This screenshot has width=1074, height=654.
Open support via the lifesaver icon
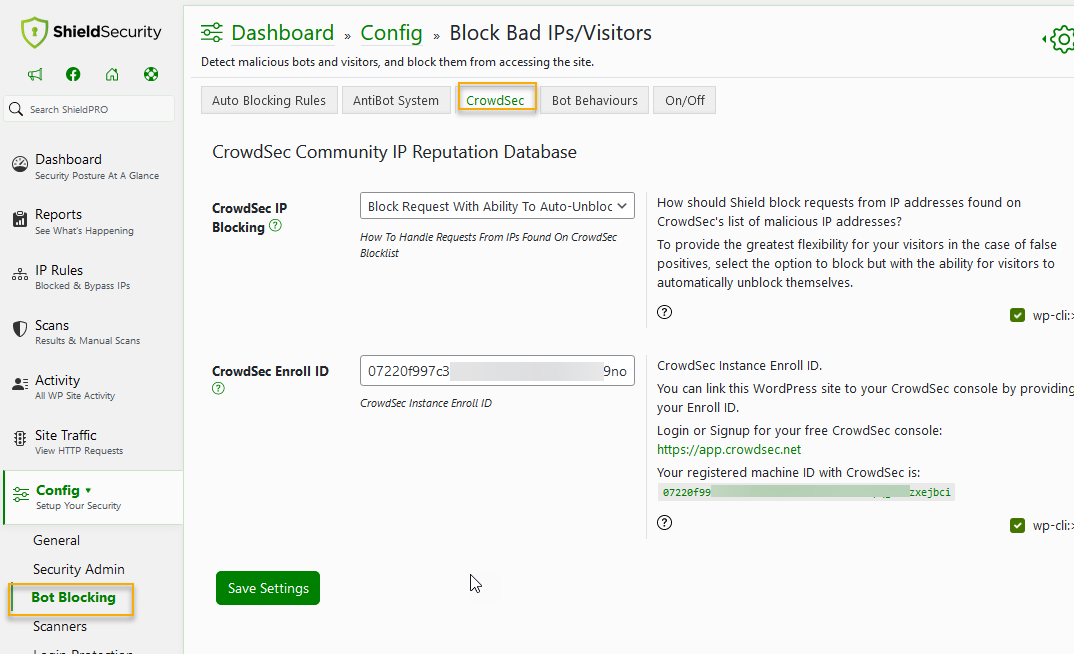(x=151, y=74)
